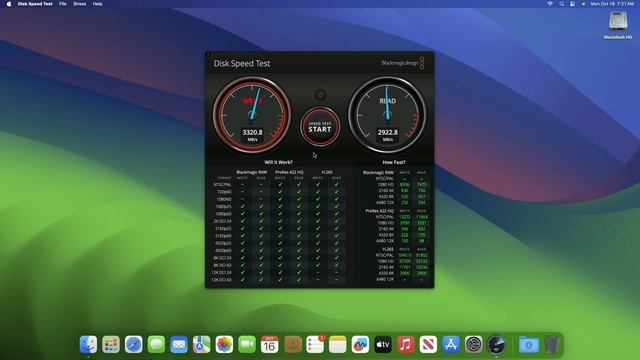
Task: Open Contacts from the dock
Action: click(293, 344)
